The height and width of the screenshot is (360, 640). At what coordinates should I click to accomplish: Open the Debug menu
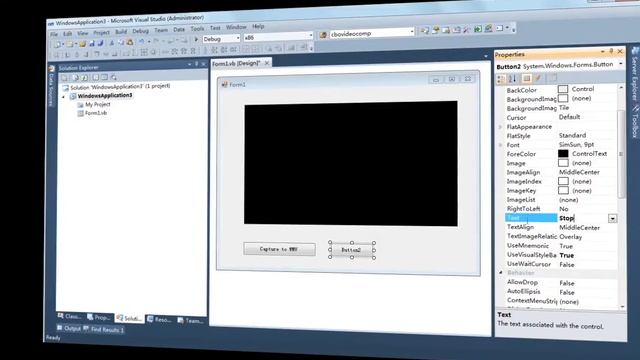(x=140, y=31)
